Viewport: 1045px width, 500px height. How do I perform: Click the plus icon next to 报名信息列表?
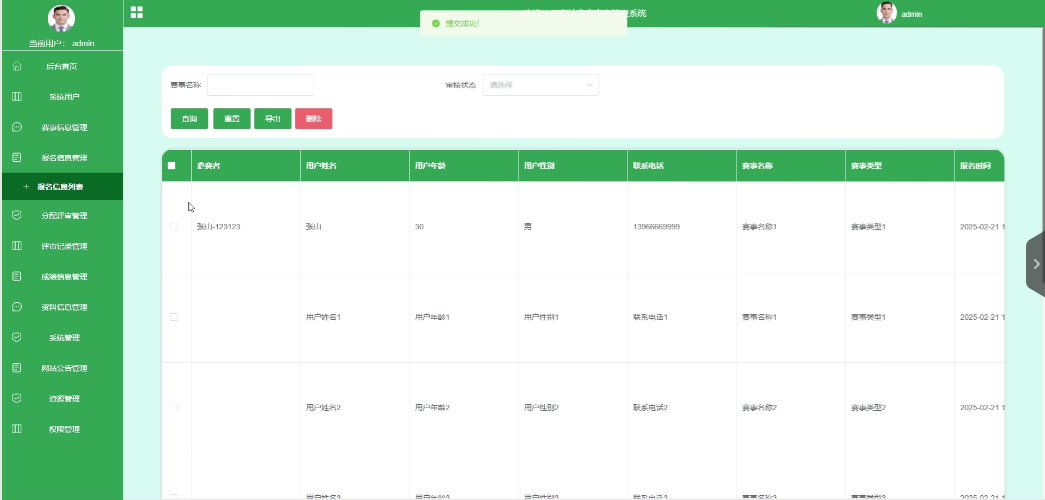click(26, 187)
